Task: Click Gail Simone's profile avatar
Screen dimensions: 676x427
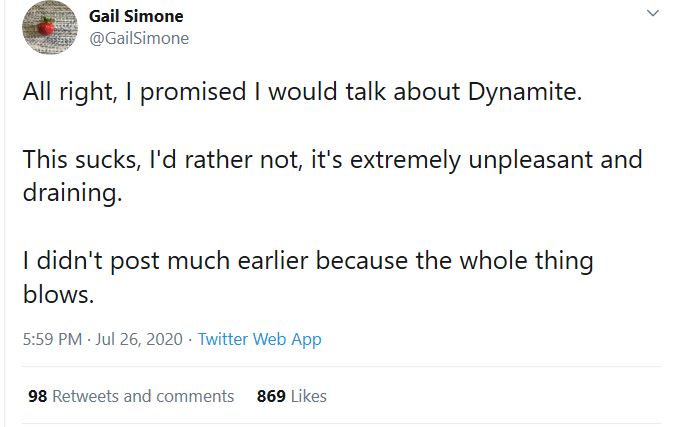Action: coord(50,29)
